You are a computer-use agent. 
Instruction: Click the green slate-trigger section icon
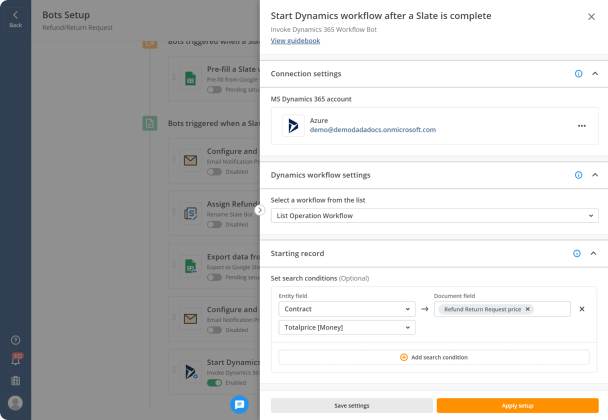(150, 124)
